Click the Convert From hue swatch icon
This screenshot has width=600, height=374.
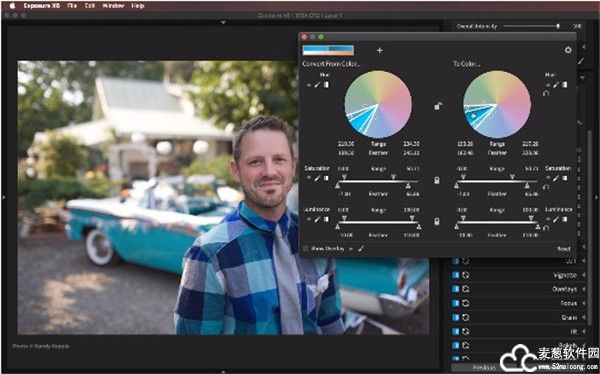coord(326,85)
